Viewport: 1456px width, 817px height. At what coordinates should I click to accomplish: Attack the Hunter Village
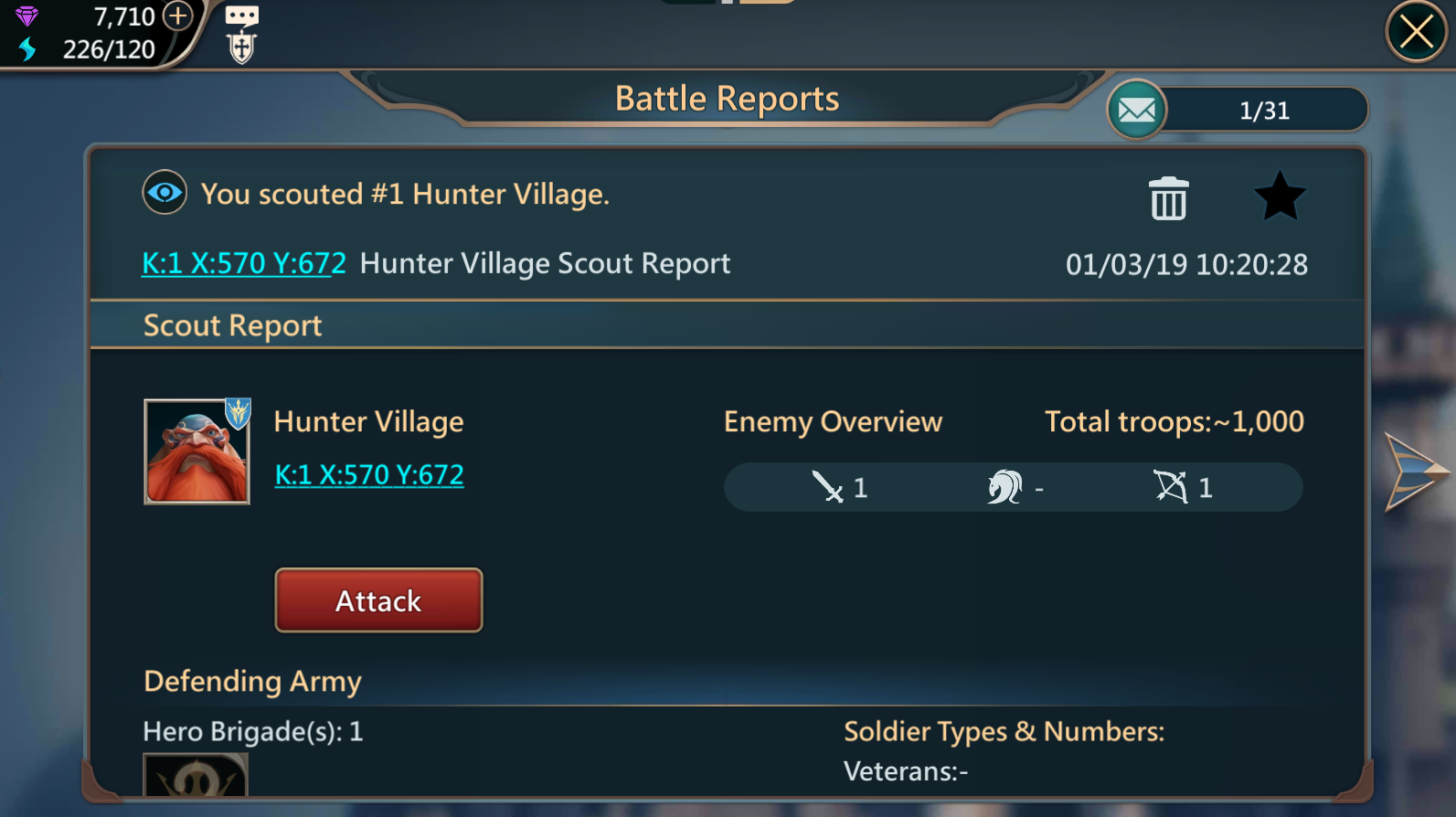[x=378, y=600]
